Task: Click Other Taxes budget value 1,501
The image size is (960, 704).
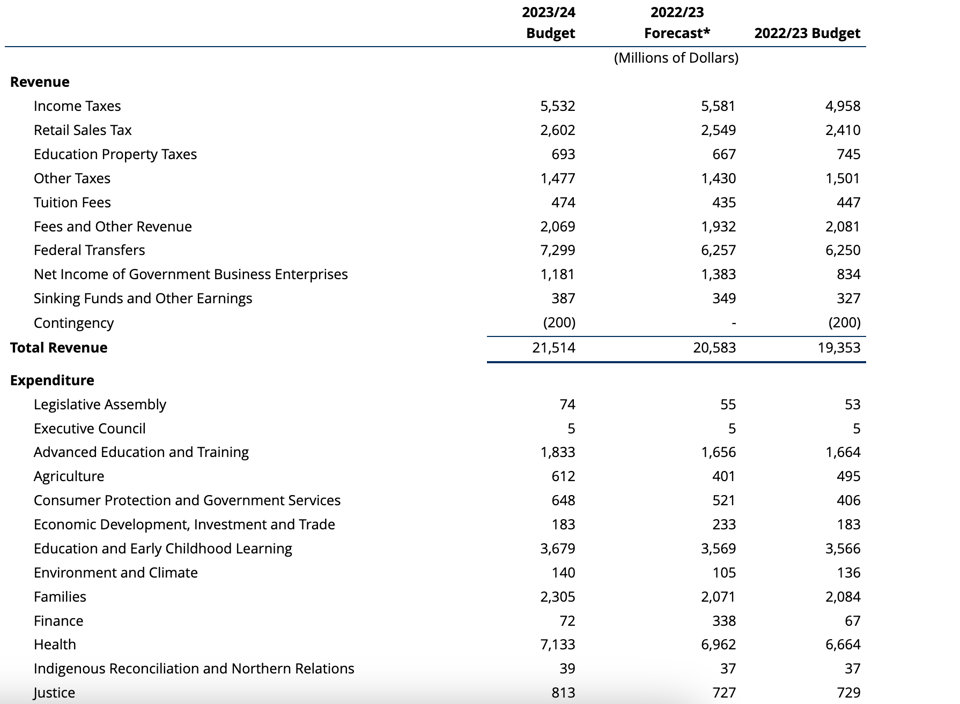Action: pyautogui.click(x=842, y=178)
